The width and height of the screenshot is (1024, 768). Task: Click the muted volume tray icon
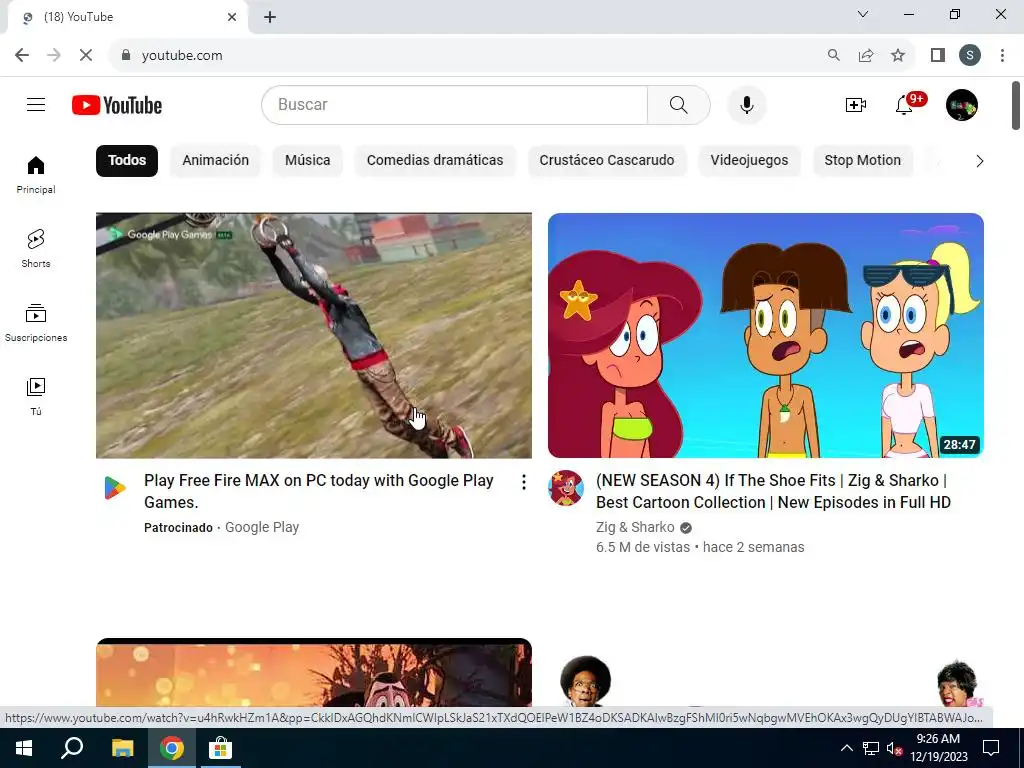click(894, 748)
